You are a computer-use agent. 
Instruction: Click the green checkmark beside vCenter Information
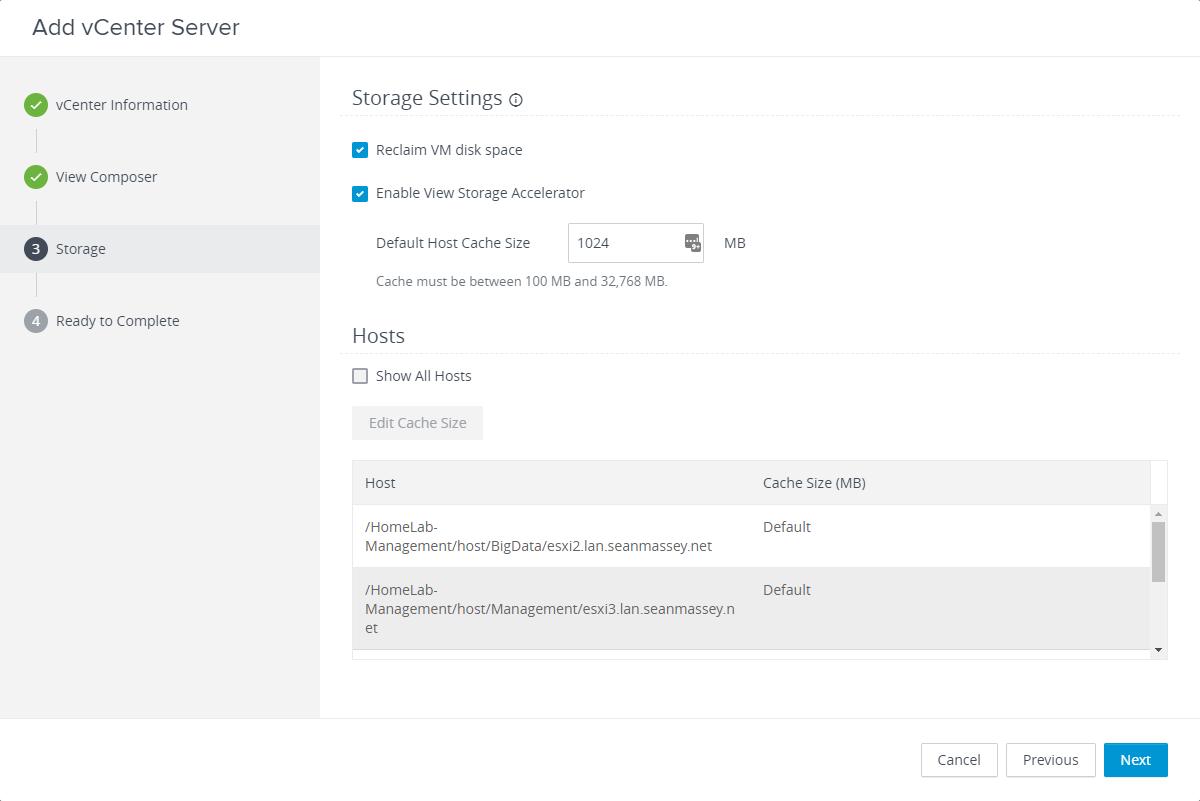[36, 105]
